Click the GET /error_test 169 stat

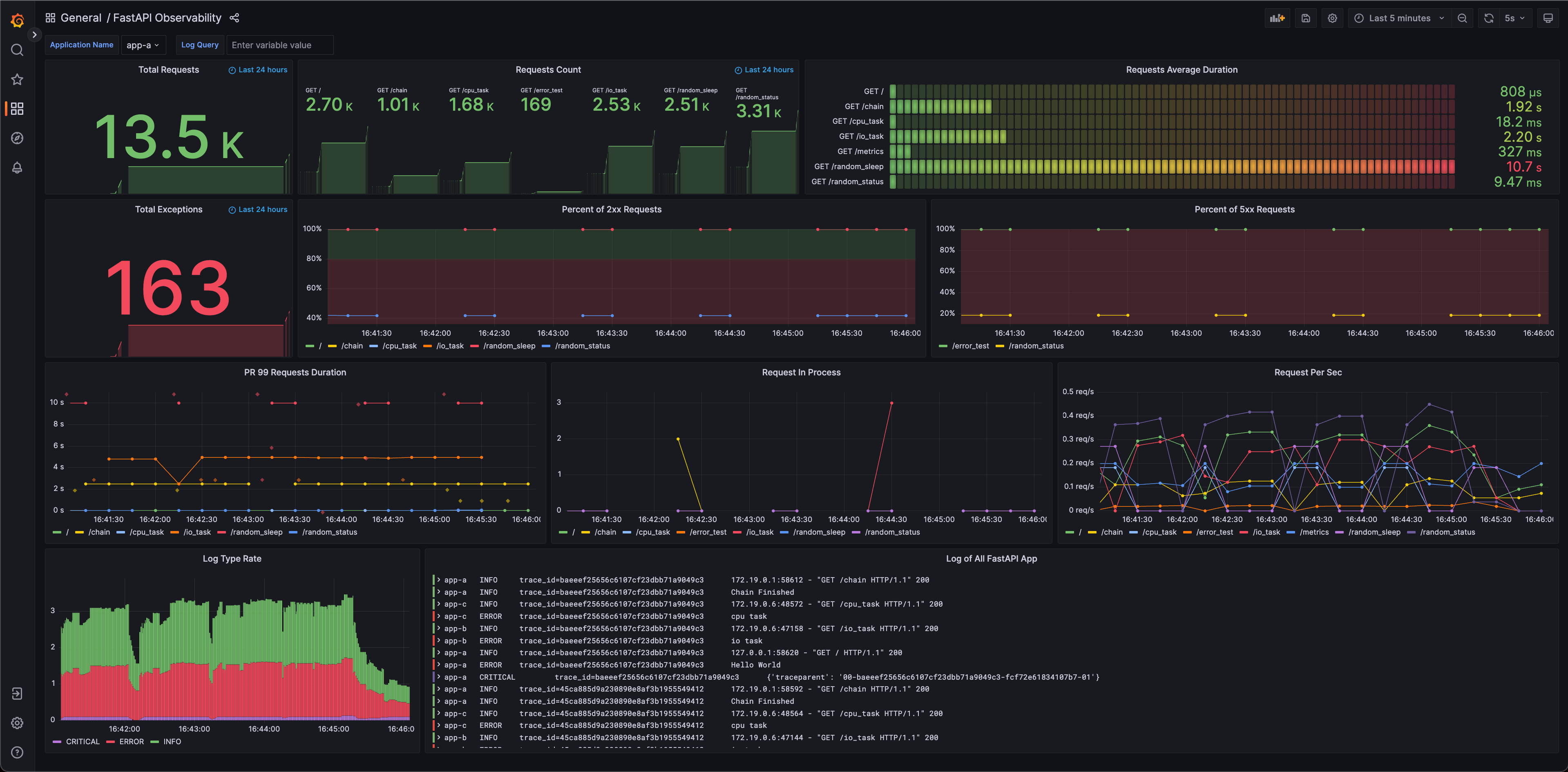(541, 100)
